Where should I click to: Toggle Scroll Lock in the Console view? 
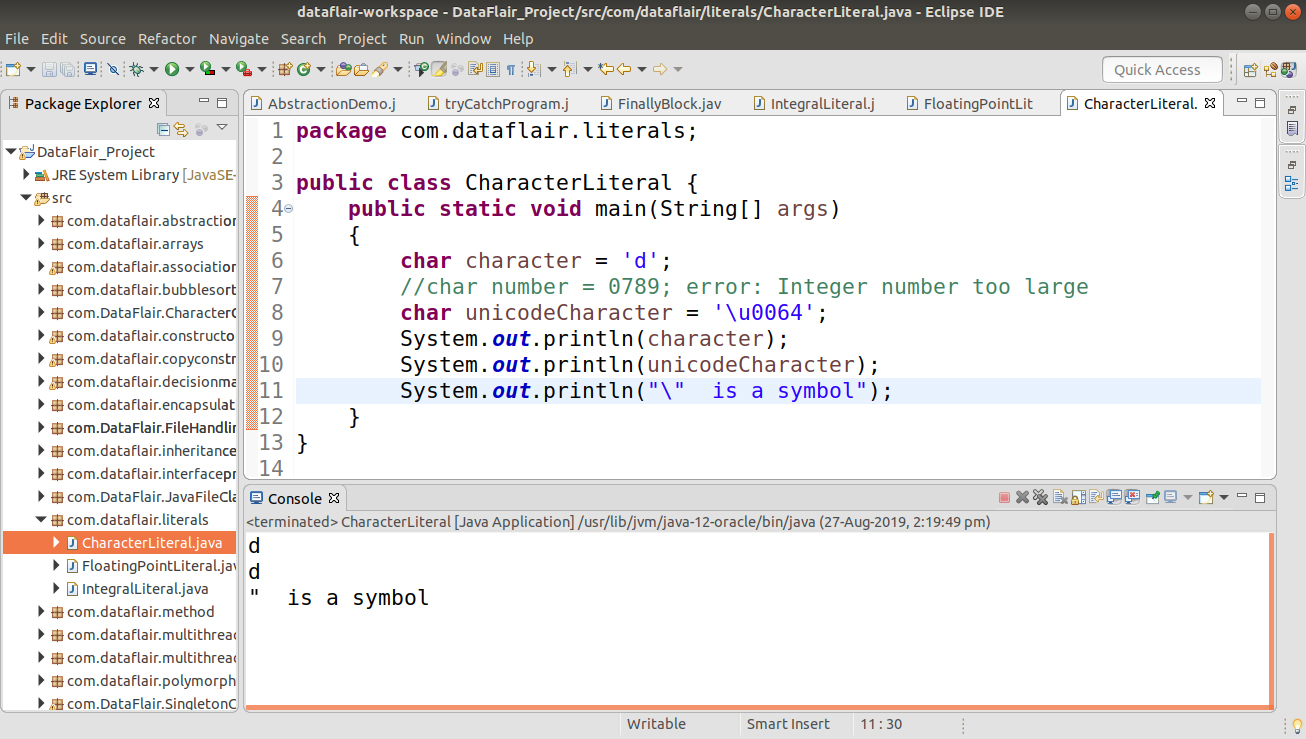[1076, 495]
